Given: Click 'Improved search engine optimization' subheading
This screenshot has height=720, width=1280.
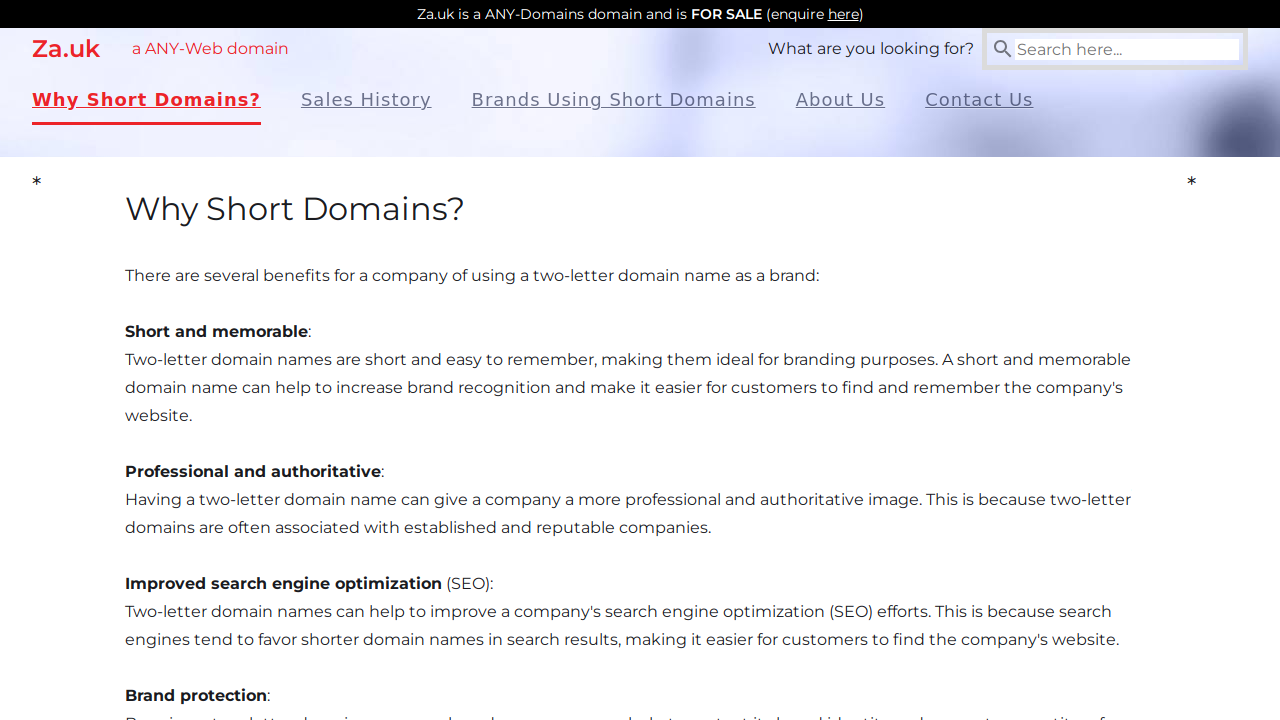Looking at the screenshot, I should coord(283,584).
